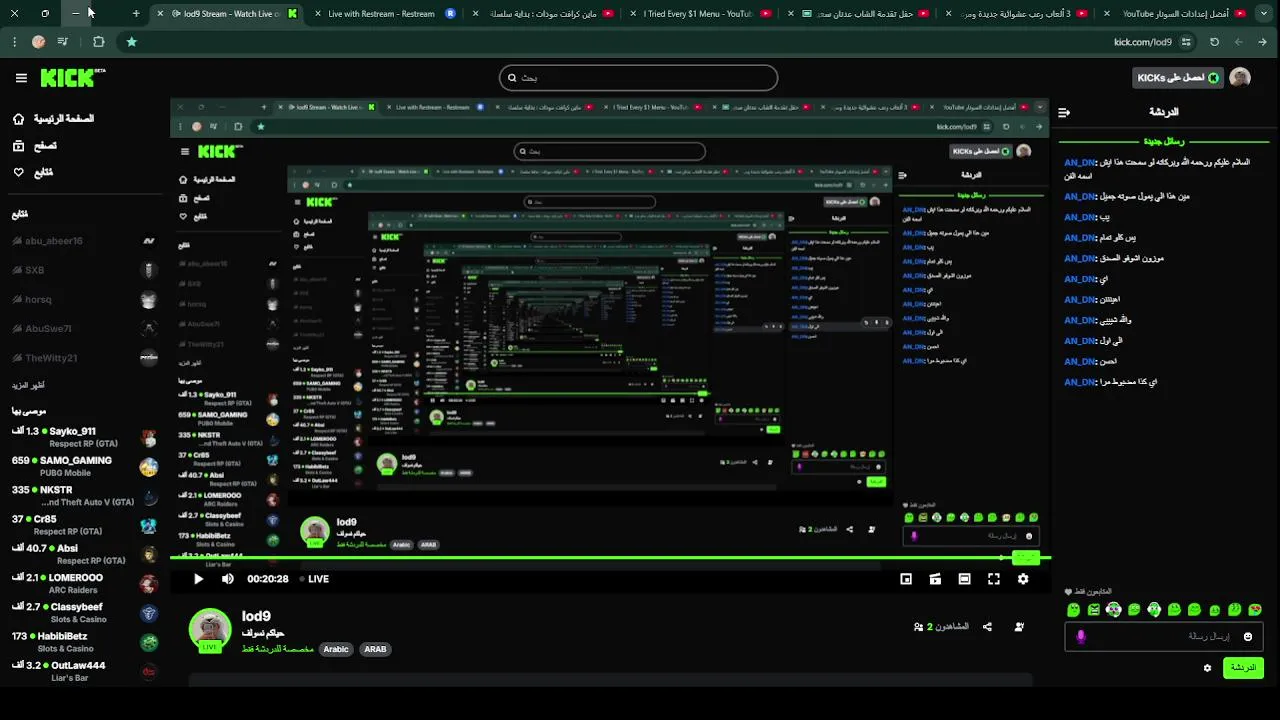Click the browser profile avatar
Screen dimensions: 1280x720
tap(38, 42)
